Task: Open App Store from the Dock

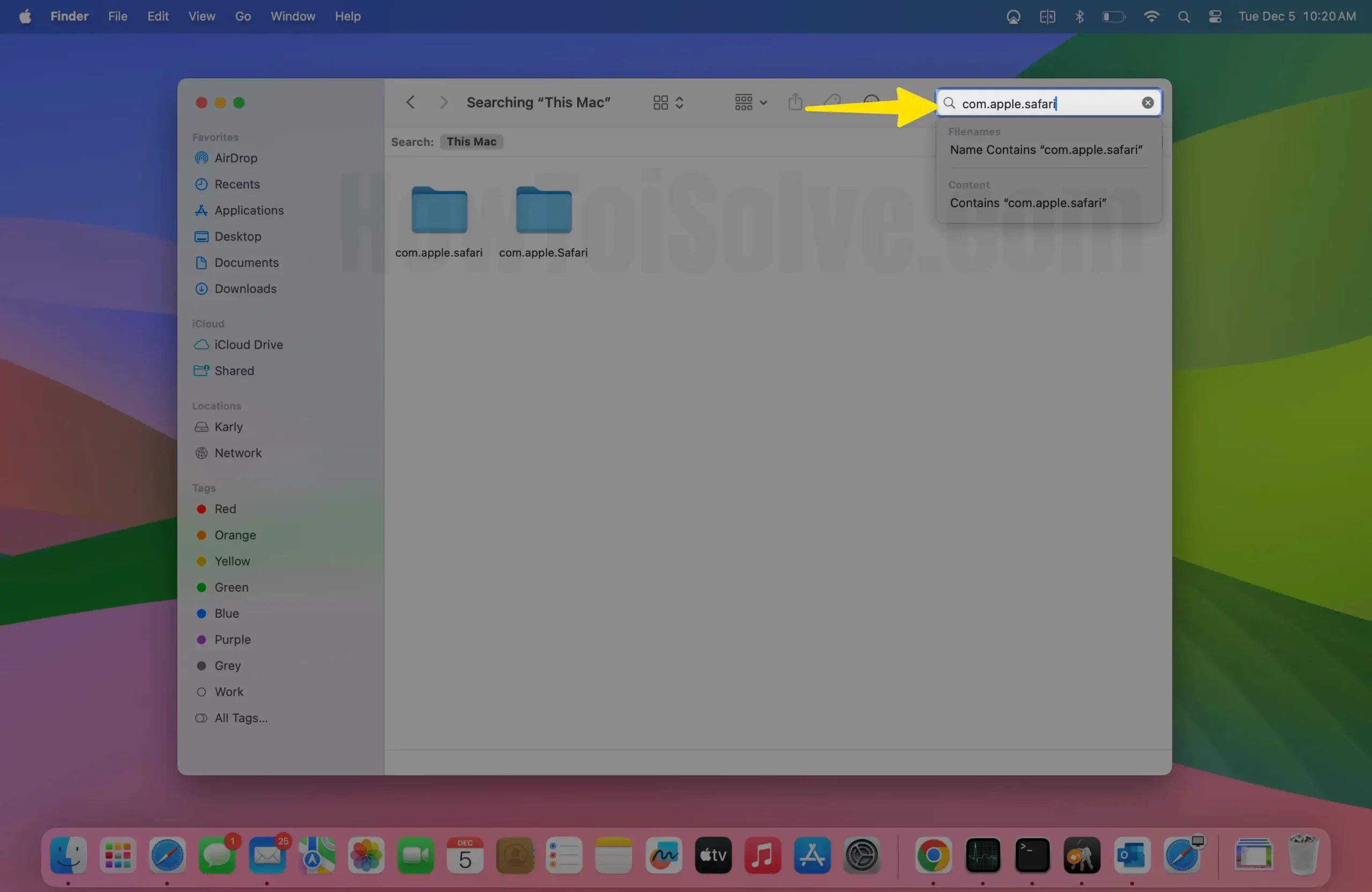Action: 812,855
